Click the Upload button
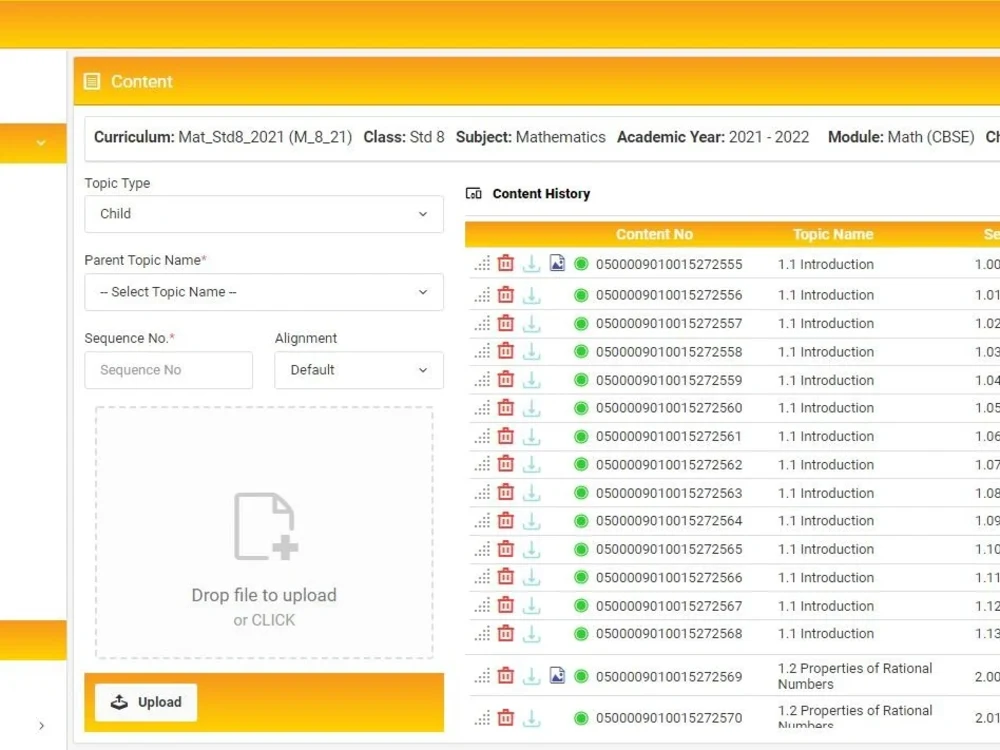 click(146, 702)
